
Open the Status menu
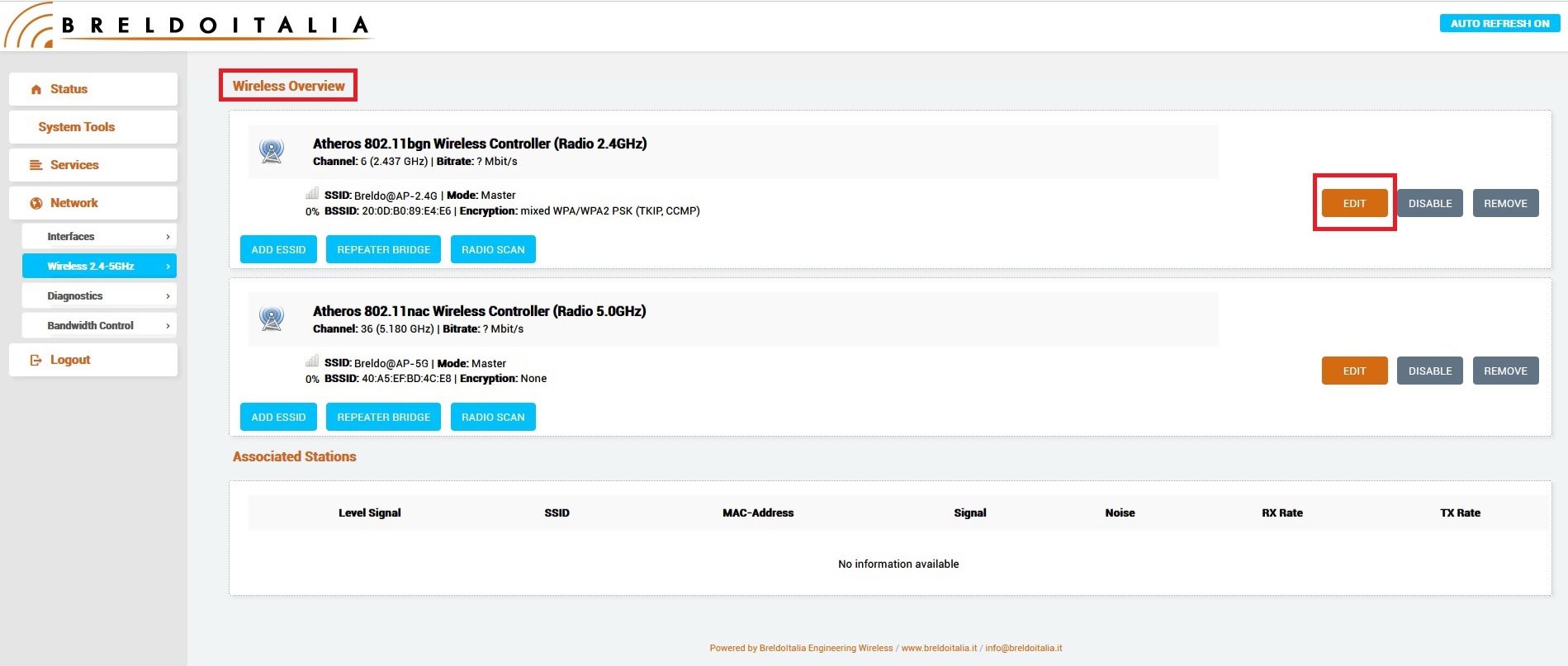pos(93,89)
